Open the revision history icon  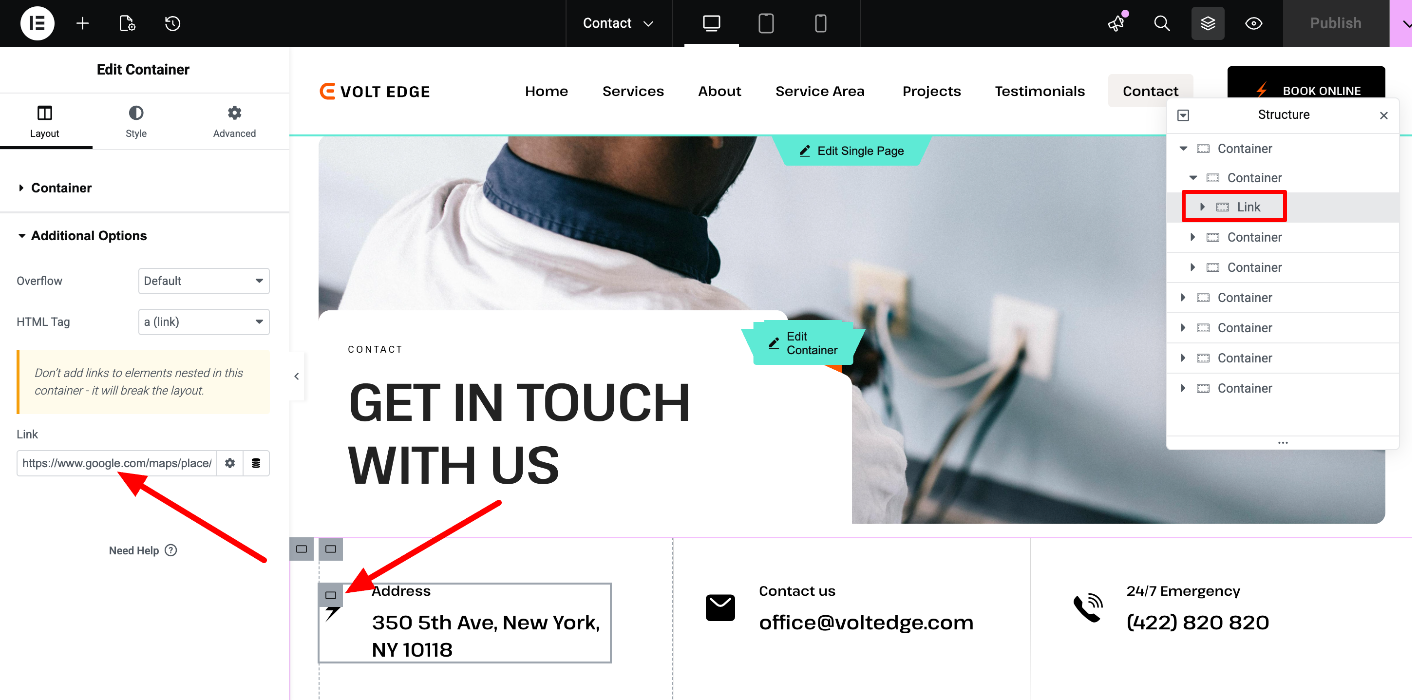coord(173,23)
